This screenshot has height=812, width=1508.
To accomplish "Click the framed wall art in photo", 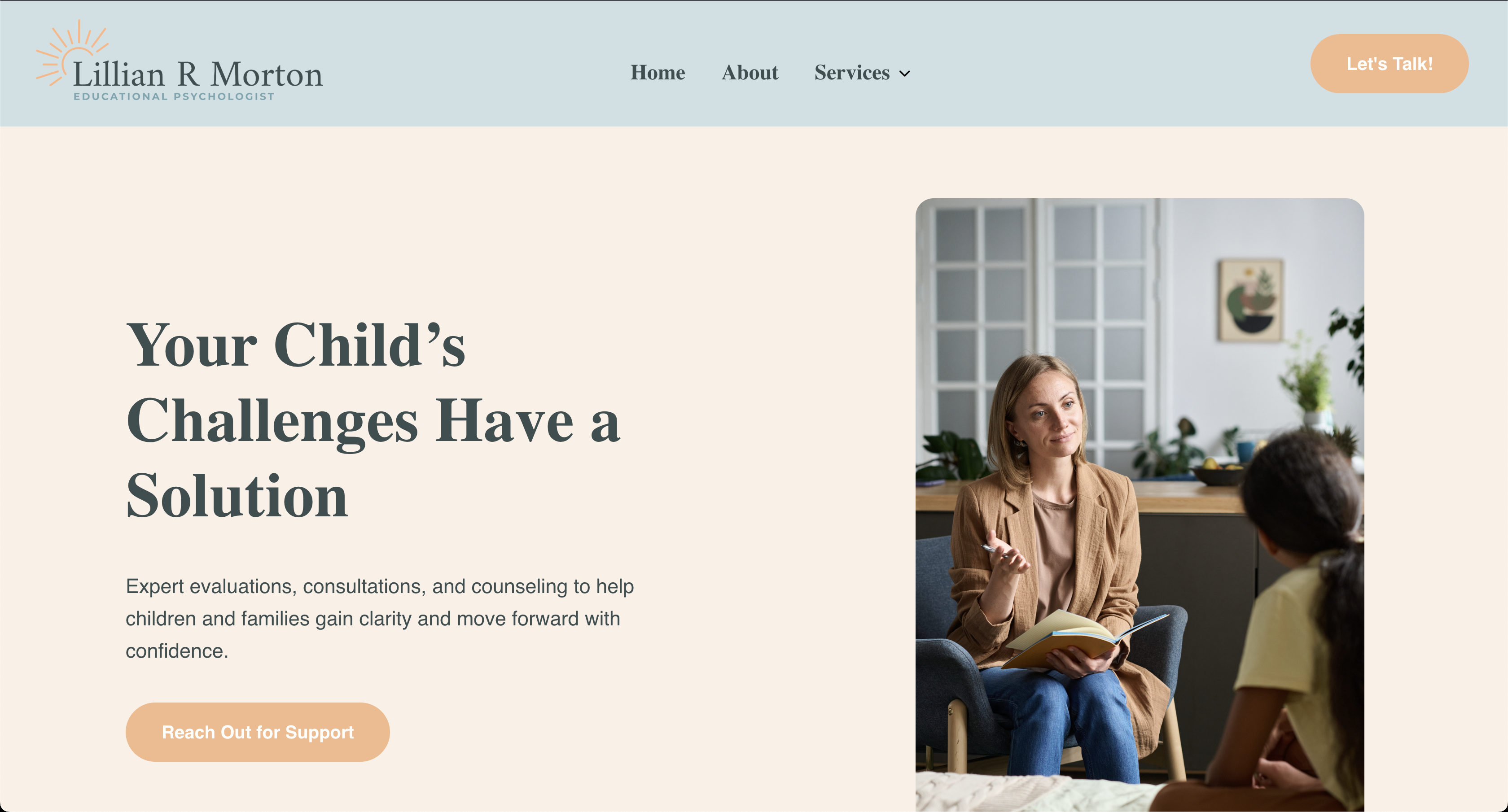I will tap(1251, 300).
